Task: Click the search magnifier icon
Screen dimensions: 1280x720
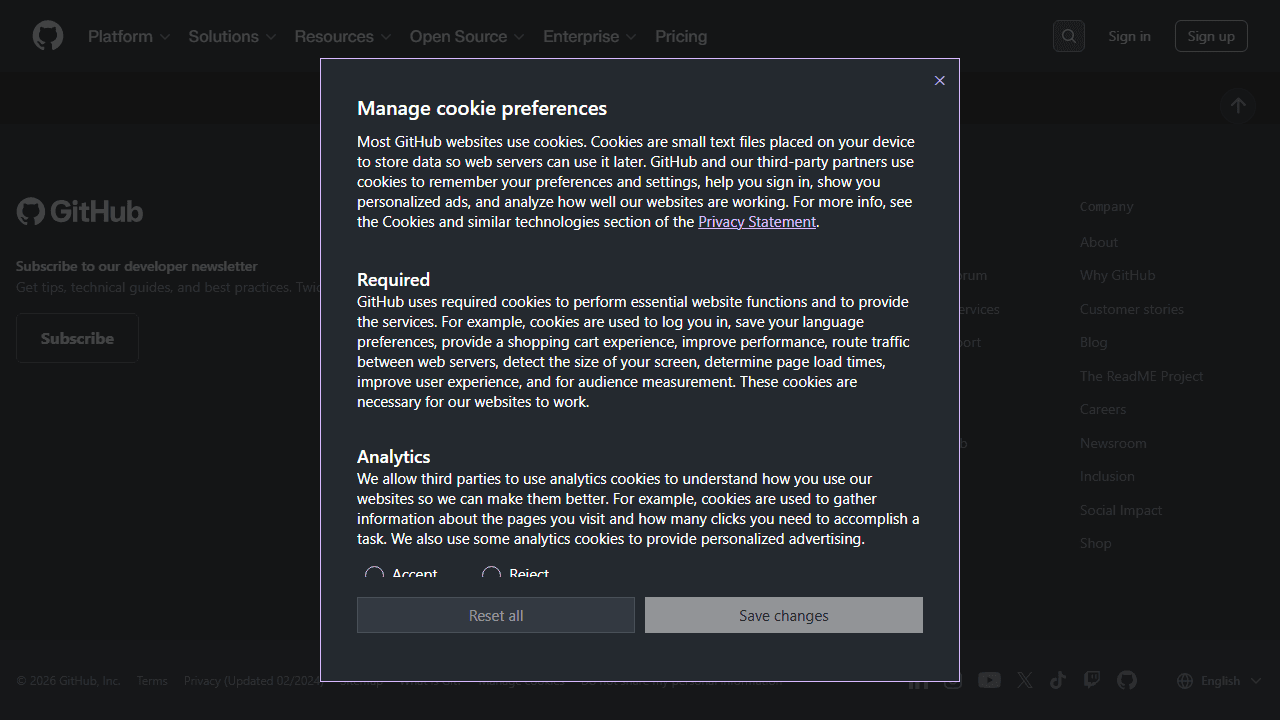Action: 1069,36
